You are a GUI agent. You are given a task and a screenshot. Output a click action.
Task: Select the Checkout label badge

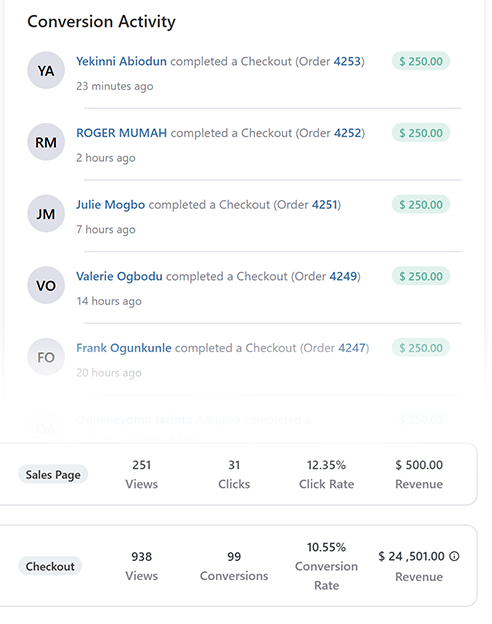(x=50, y=566)
